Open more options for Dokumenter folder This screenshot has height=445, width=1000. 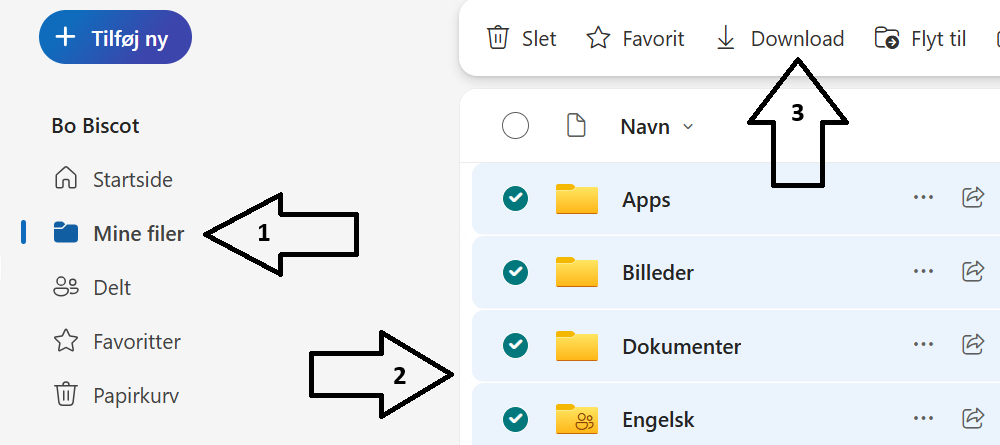(x=923, y=345)
